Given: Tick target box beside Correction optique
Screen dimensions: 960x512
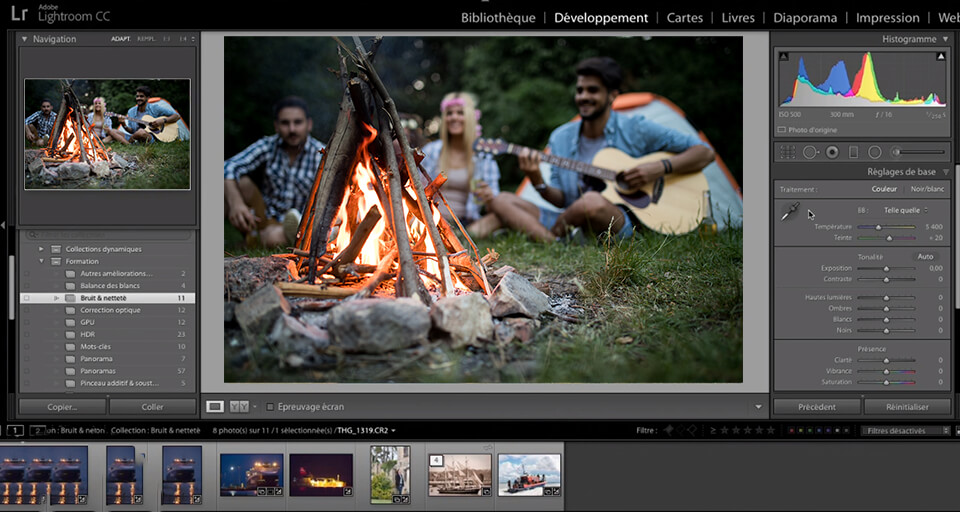Looking at the screenshot, I should (x=26, y=311).
